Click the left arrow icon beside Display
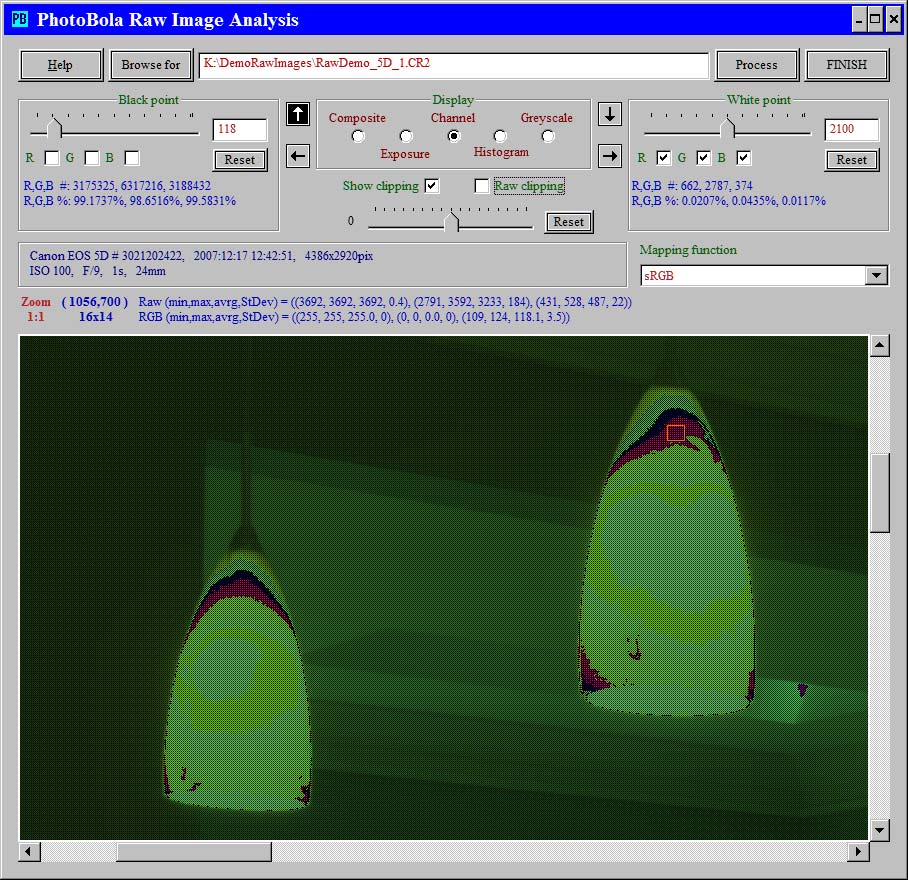This screenshot has width=908, height=880. pos(298,155)
